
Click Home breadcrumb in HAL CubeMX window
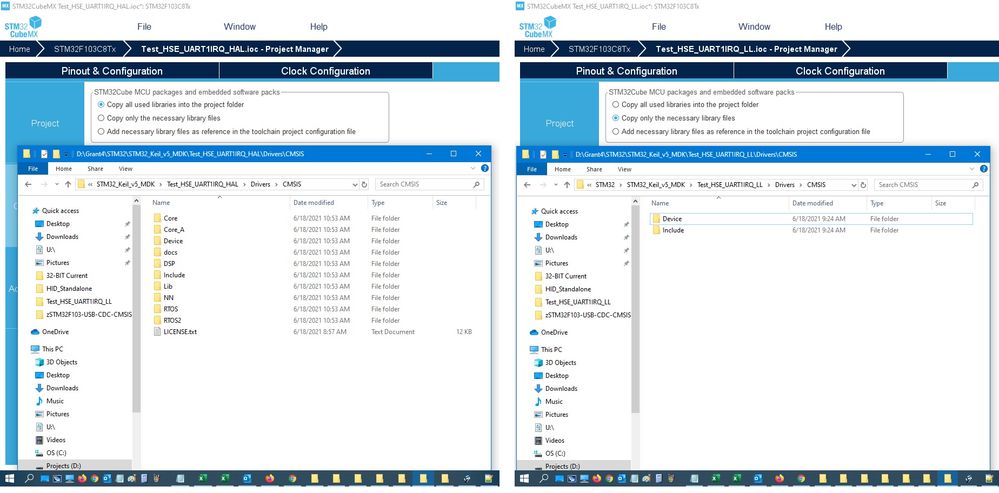coord(20,49)
